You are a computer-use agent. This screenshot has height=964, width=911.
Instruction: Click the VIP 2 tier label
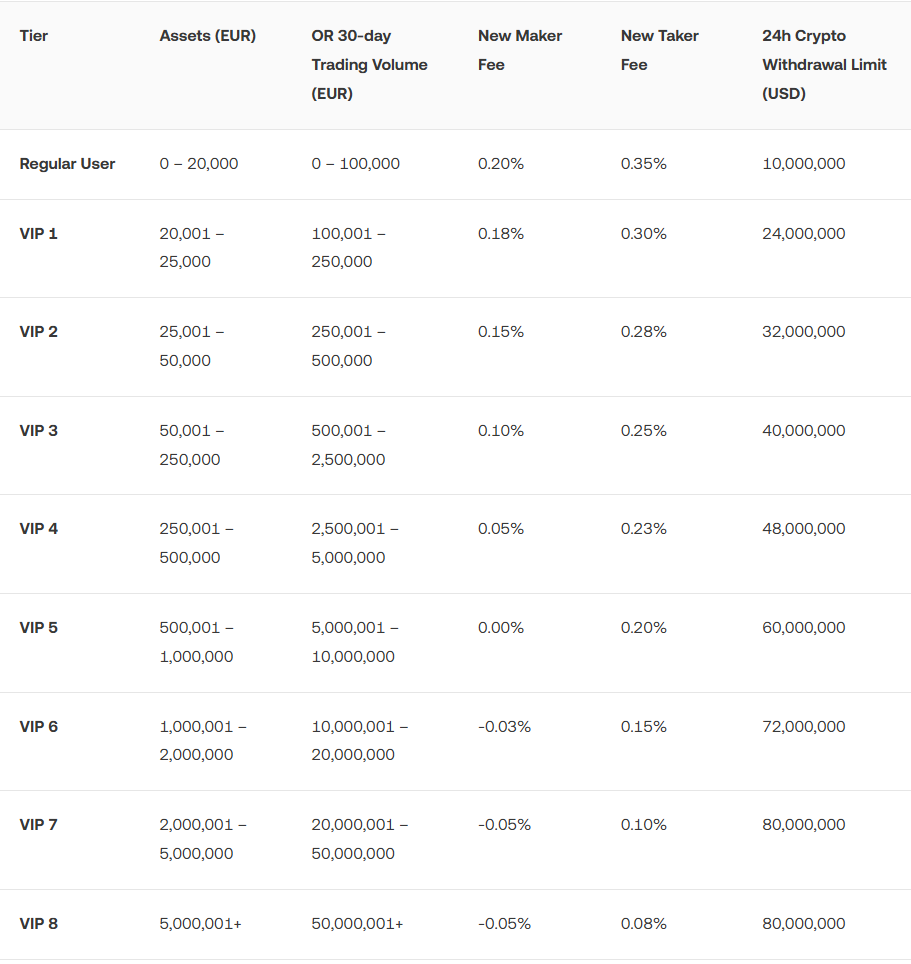pos(39,332)
